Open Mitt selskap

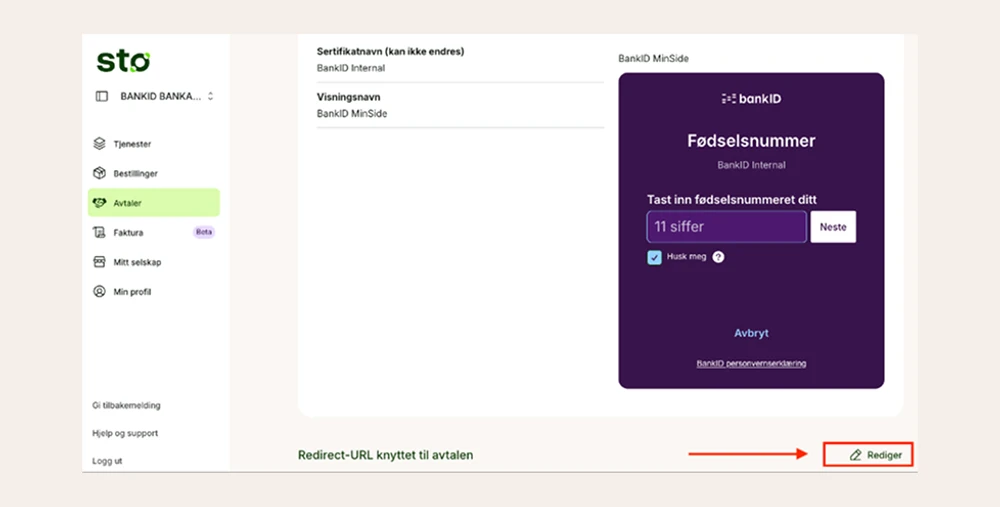point(137,262)
